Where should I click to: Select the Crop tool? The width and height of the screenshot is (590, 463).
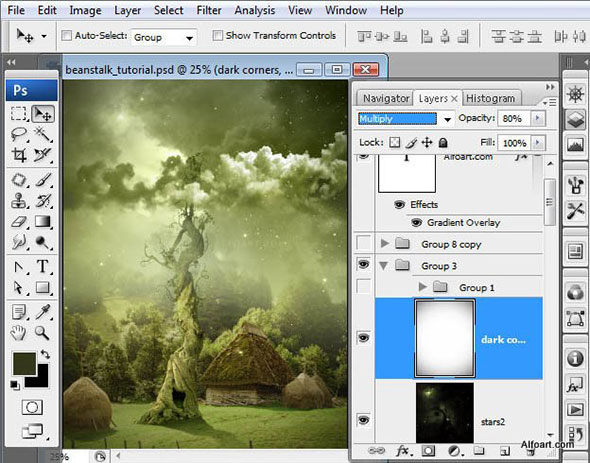point(19,154)
